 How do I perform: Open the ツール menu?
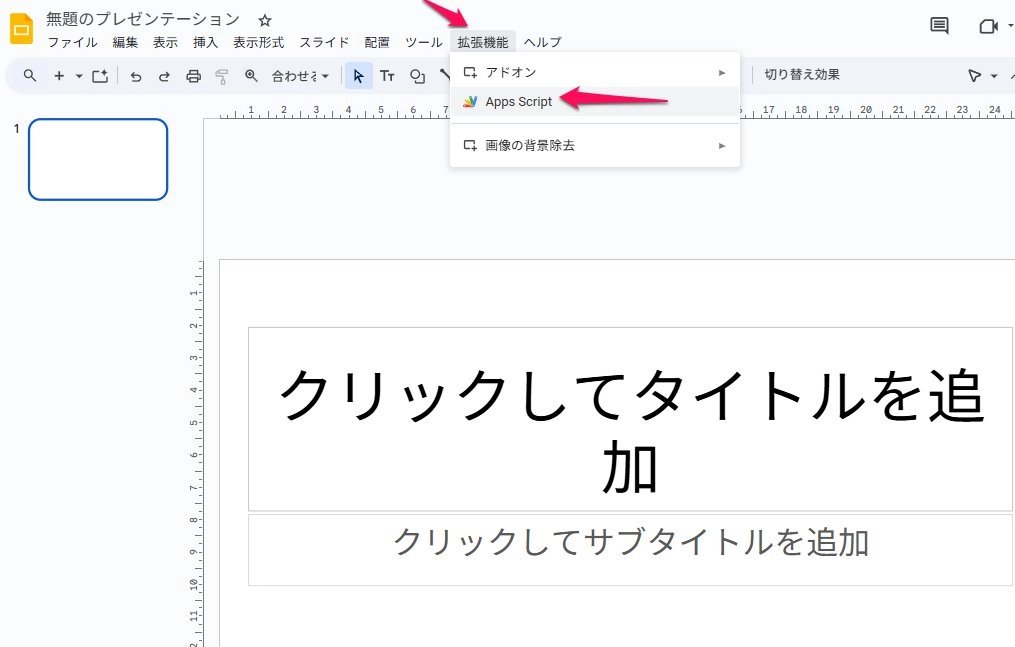point(423,43)
